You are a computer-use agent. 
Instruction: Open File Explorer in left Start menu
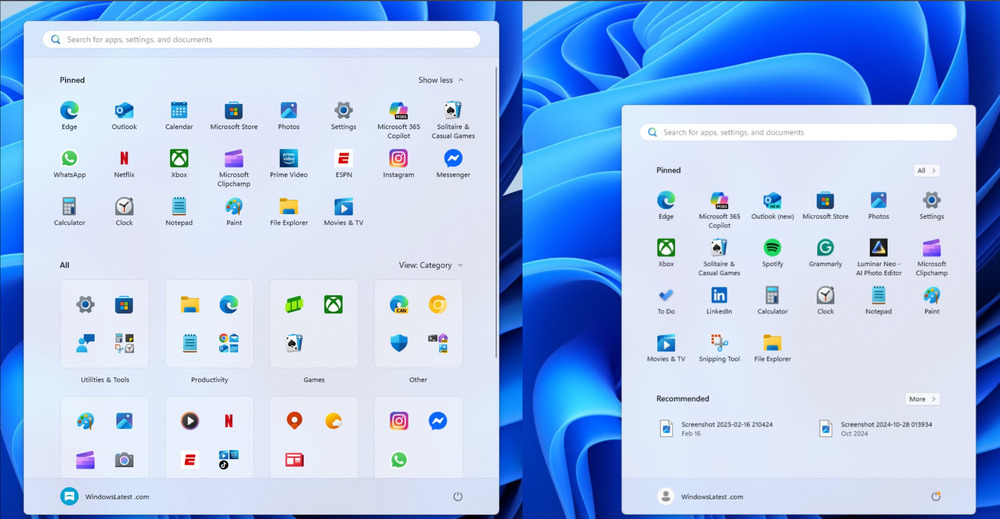click(x=289, y=212)
